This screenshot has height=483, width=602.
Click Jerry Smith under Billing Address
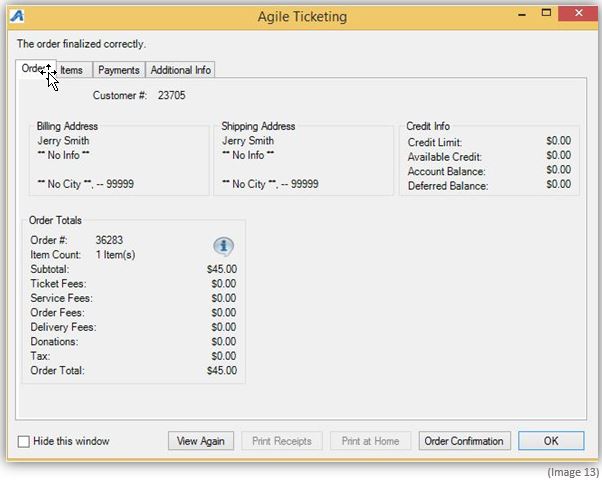click(63, 141)
